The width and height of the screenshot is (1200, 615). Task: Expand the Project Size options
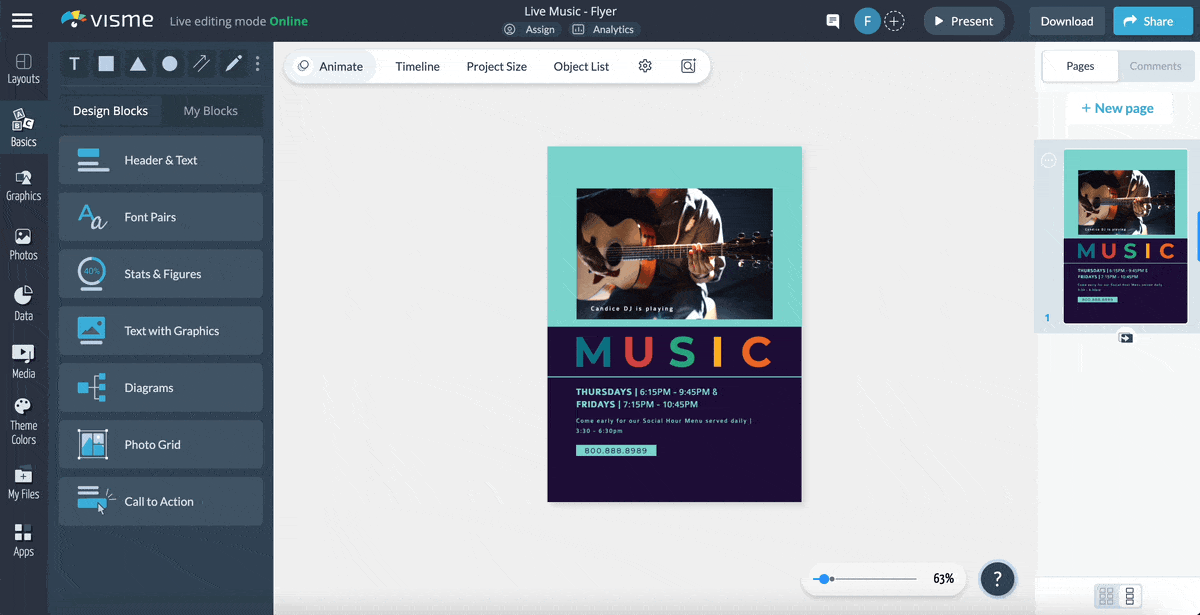click(x=497, y=66)
